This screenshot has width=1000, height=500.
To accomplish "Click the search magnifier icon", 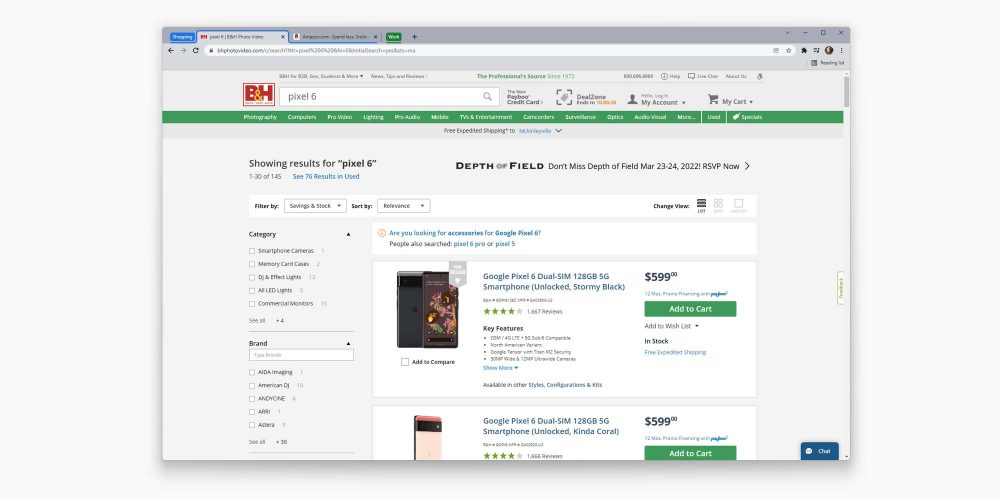I will [x=487, y=97].
